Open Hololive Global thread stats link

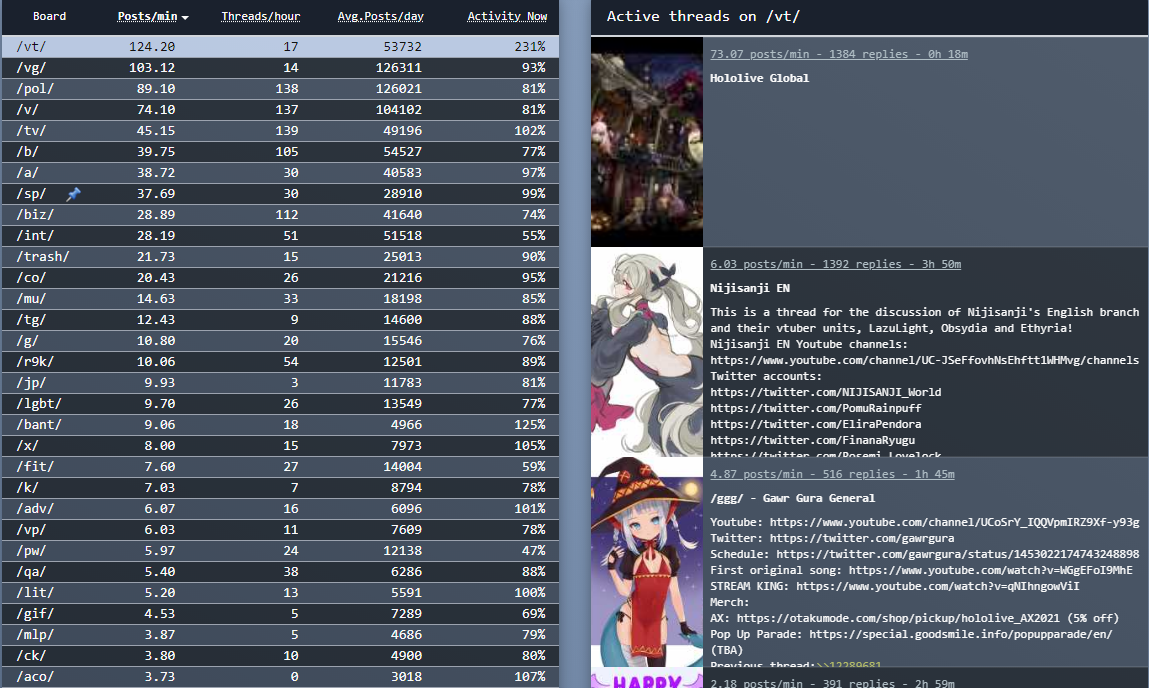click(x=838, y=54)
